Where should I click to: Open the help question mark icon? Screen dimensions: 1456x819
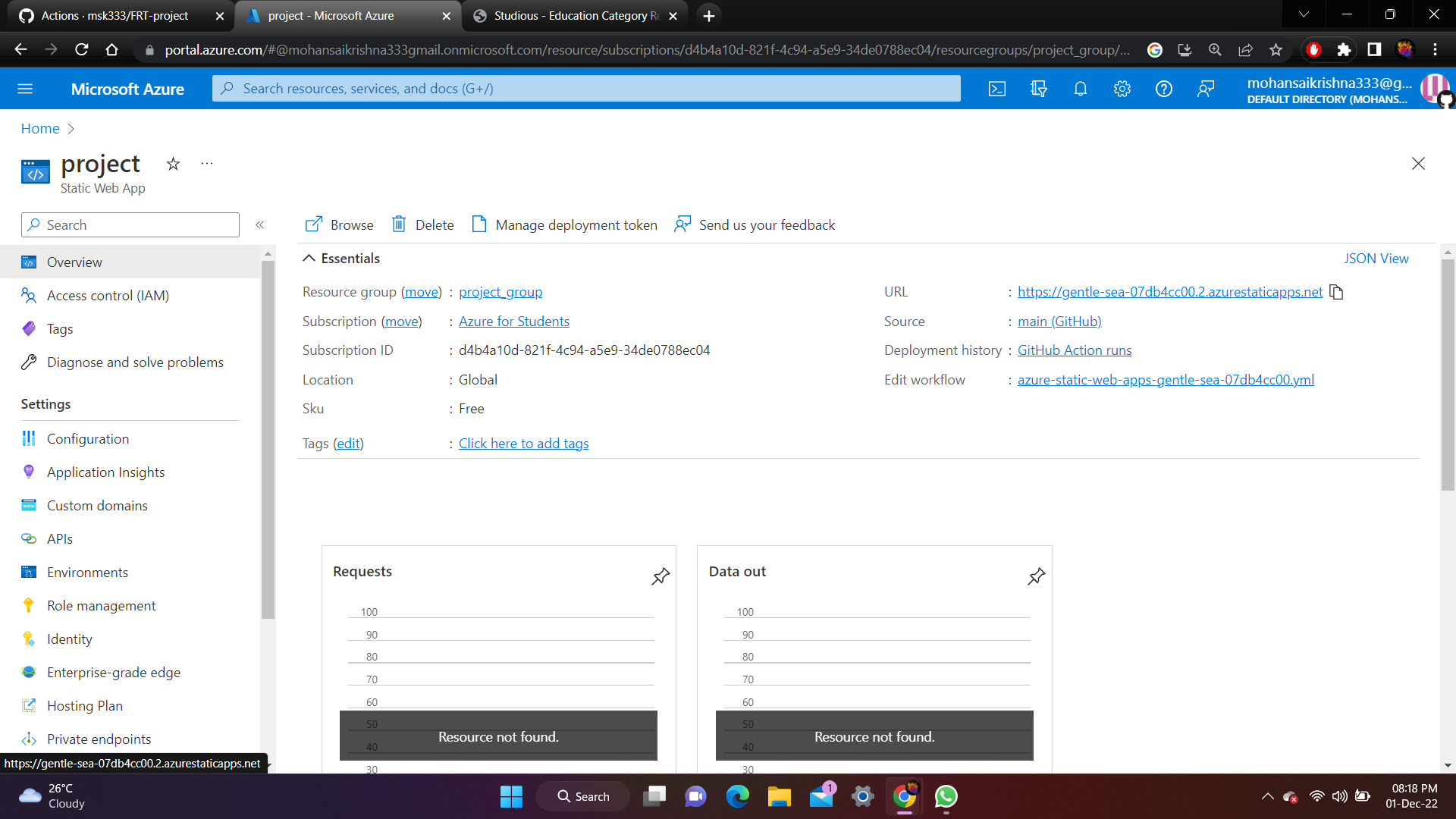coord(1164,89)
